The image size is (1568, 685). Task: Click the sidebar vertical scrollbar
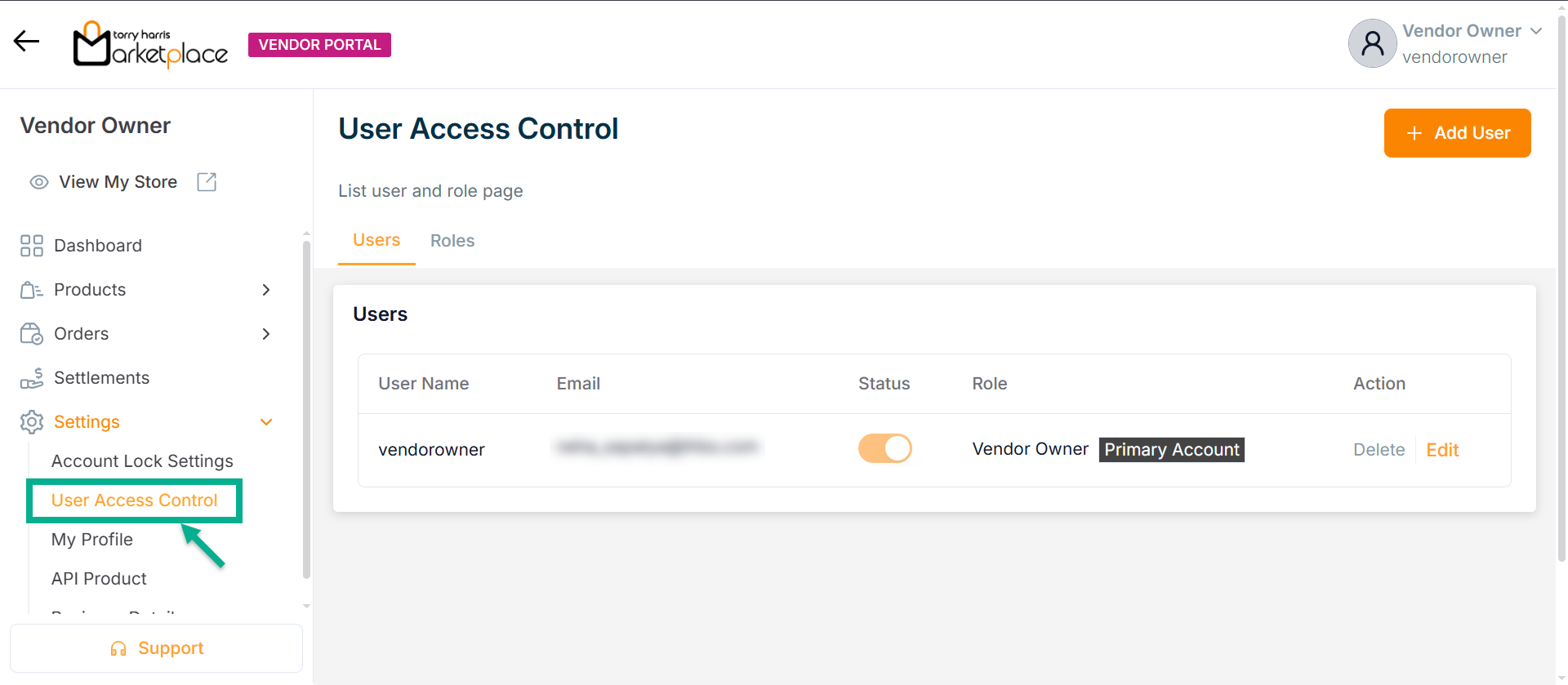306,408
